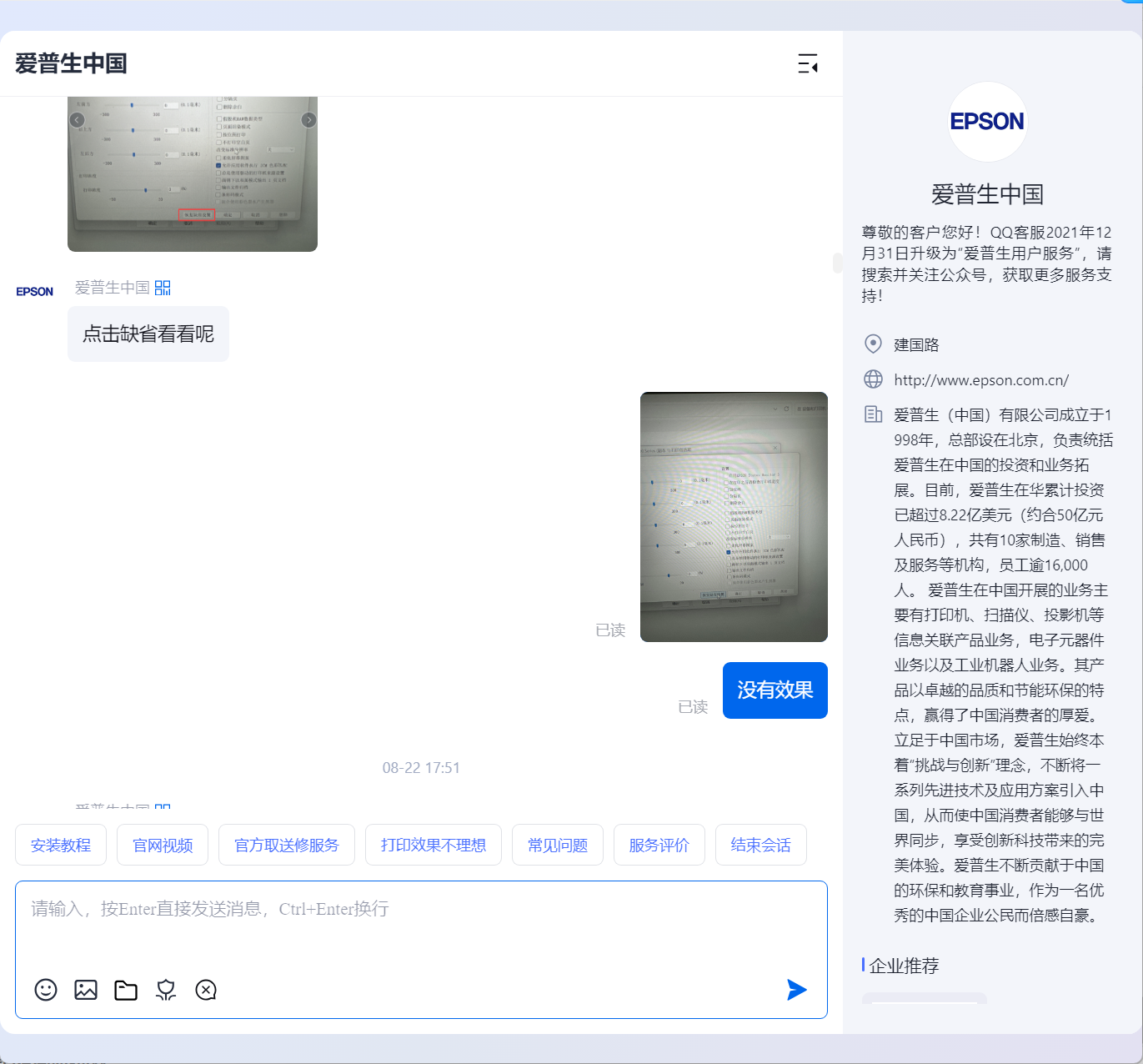Click the 已读 status next to 没有效果
This screenshot has width=1143, height=1064.
tap(693, 707)
